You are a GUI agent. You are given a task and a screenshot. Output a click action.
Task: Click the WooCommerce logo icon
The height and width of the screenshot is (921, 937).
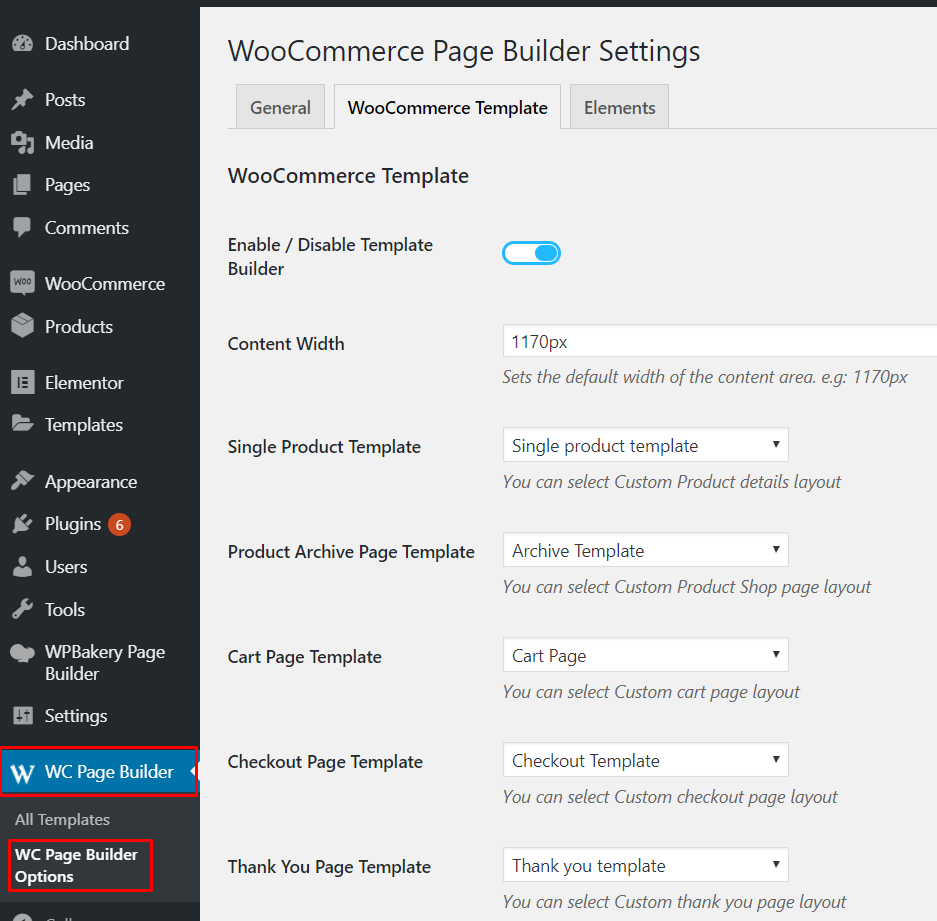click(22, 283)
